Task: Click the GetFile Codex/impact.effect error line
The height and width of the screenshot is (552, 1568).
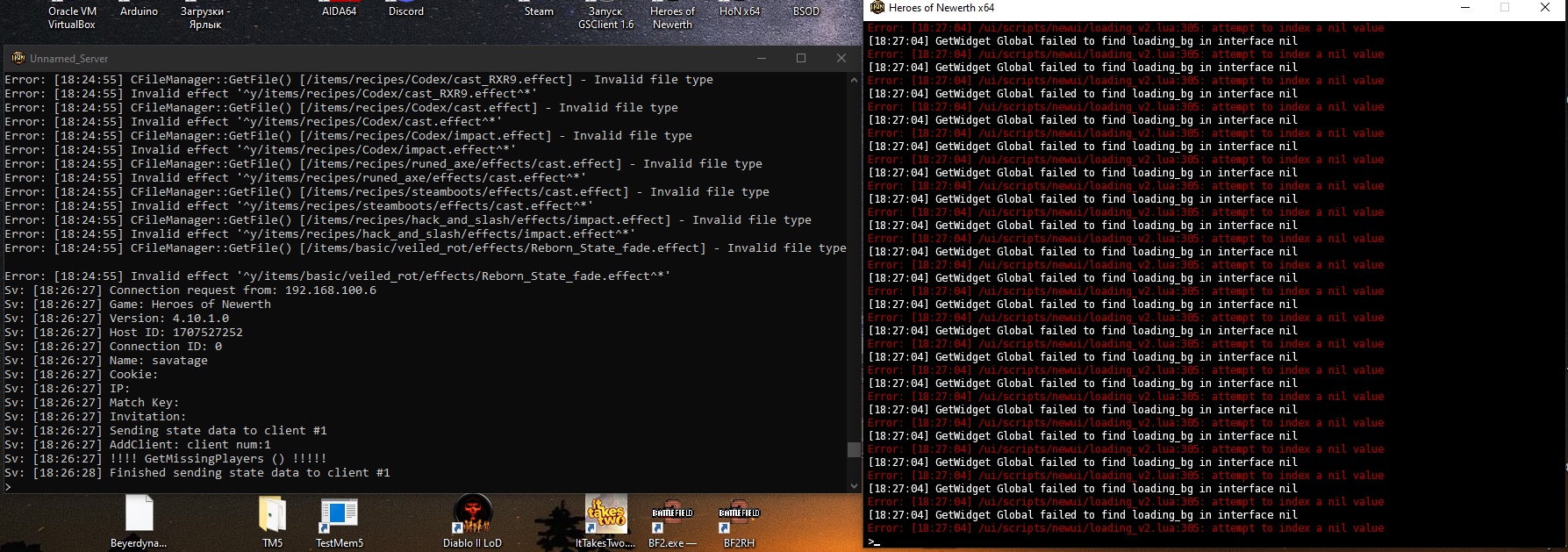Action: [x=348, y=136]
